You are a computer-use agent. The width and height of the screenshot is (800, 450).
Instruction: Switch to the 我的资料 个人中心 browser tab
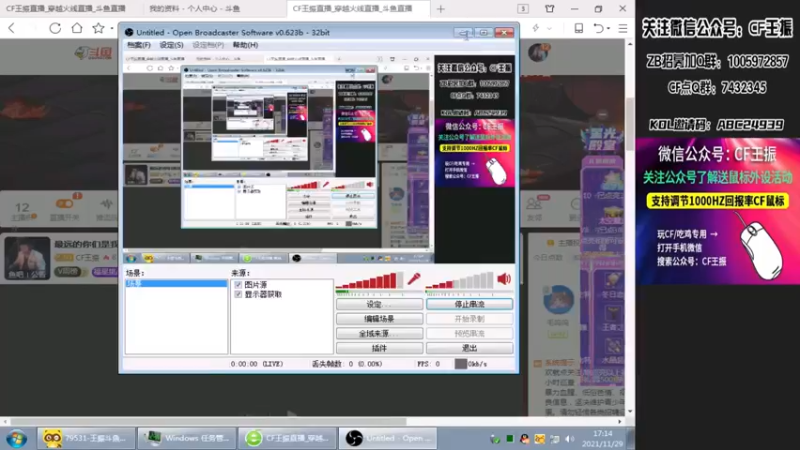pos(194,9)
